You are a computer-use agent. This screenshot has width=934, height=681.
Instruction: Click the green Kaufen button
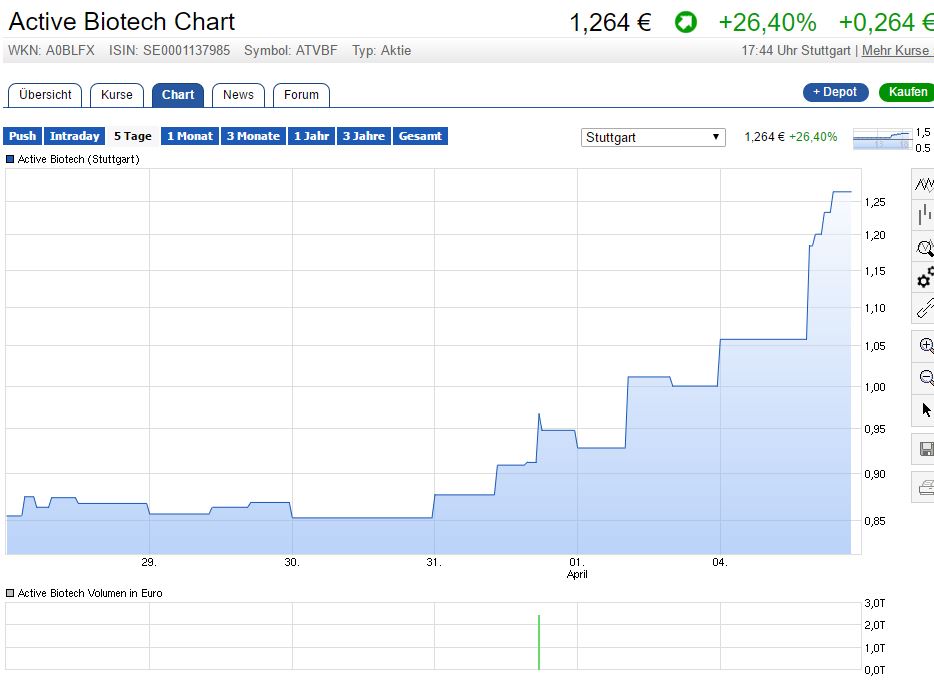906,91
